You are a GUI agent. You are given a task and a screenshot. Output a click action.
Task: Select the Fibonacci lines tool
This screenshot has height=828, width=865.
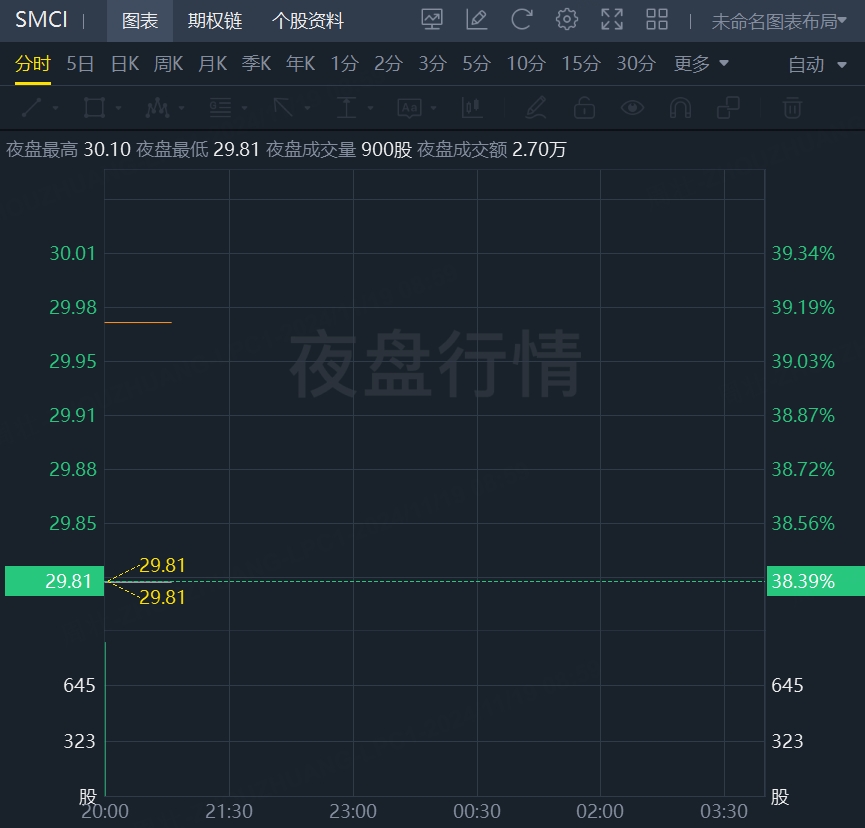click(x=221, y=108)
